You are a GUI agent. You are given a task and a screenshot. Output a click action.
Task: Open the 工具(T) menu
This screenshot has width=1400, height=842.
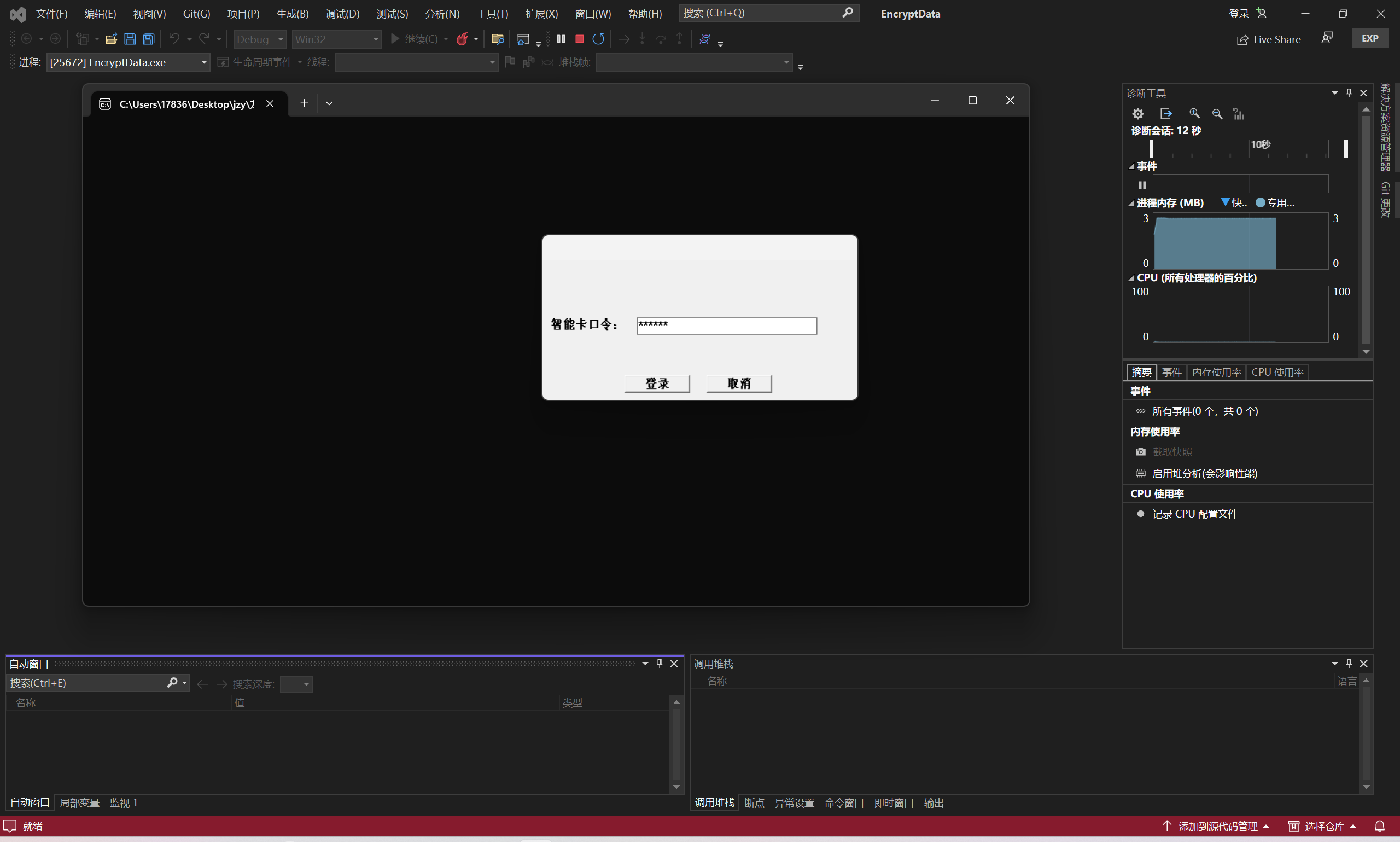pyautogui.click(x=492, y=14)
